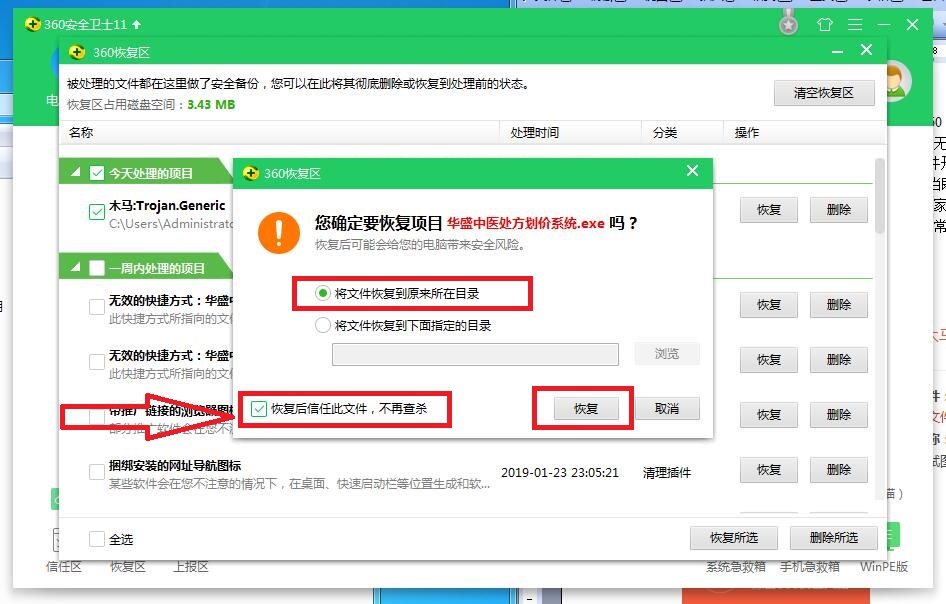The image size is (946, 604).
Task: Uncheck the 木马:Trojan.Generic item checkbox
Action: (x=97, y=212)
